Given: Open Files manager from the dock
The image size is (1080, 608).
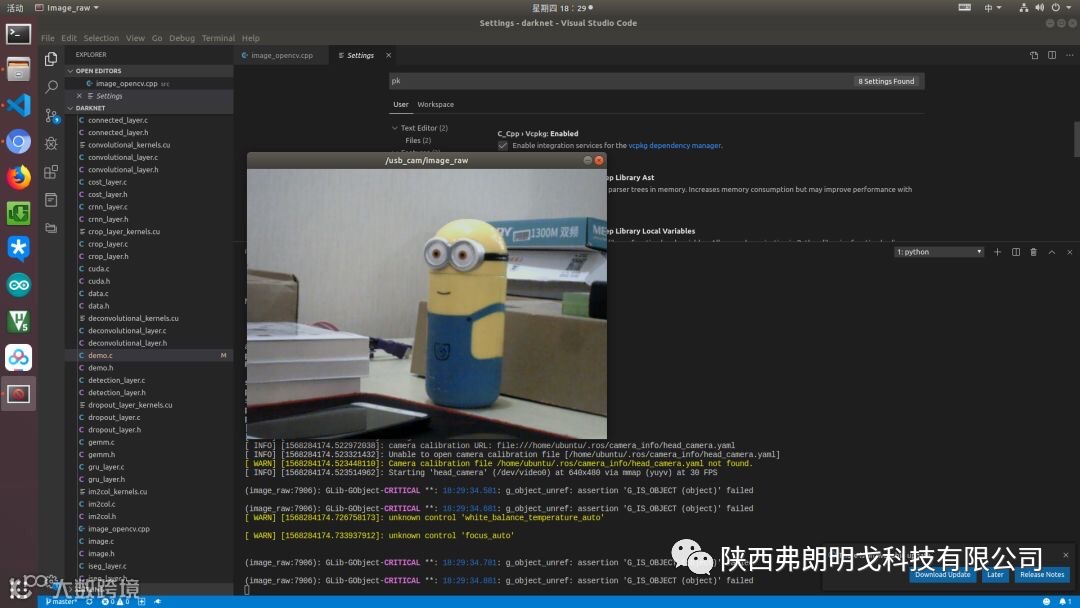Looking at the screenshot, I should point(19,69).
